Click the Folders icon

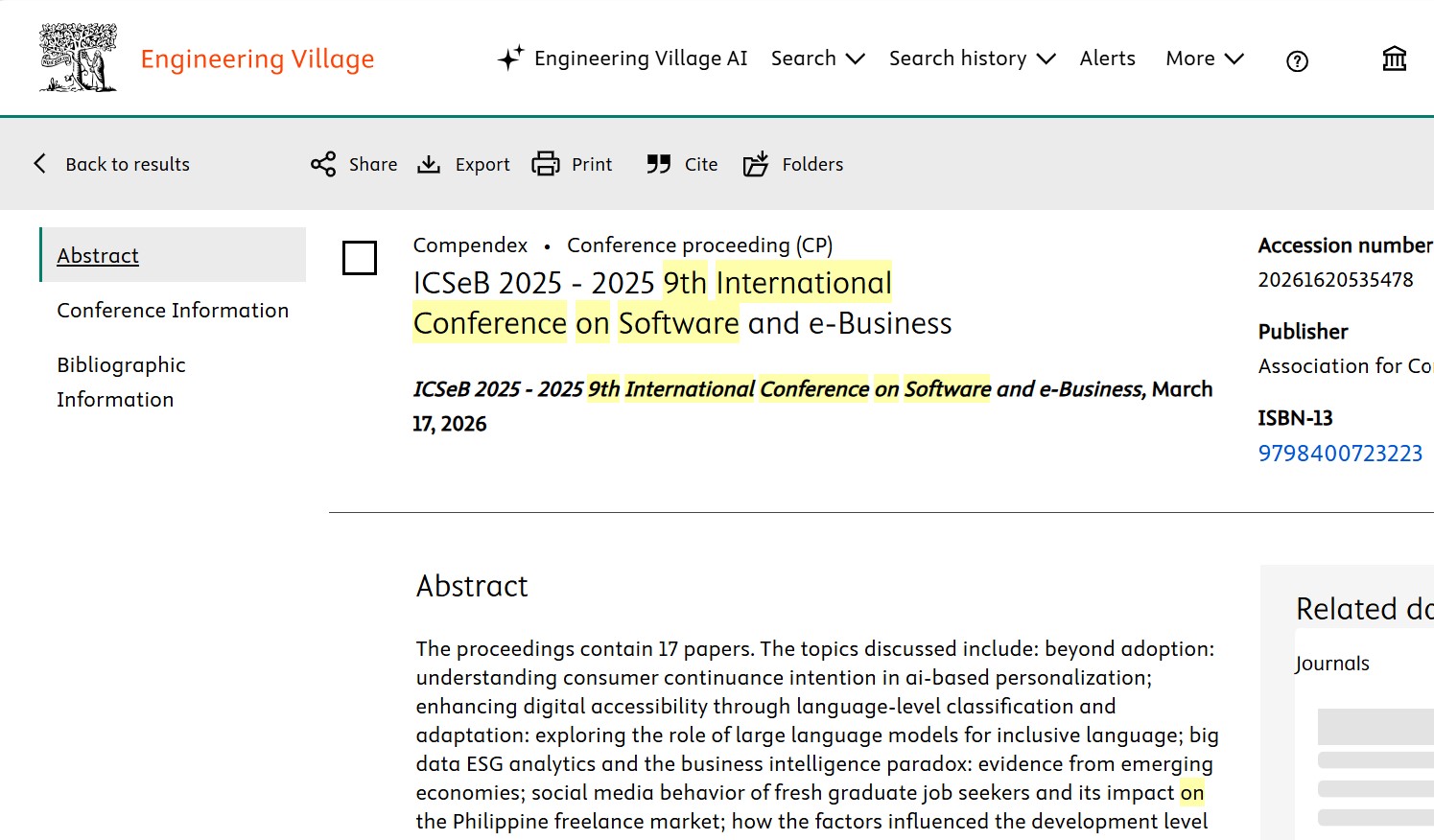pos(756,164)
